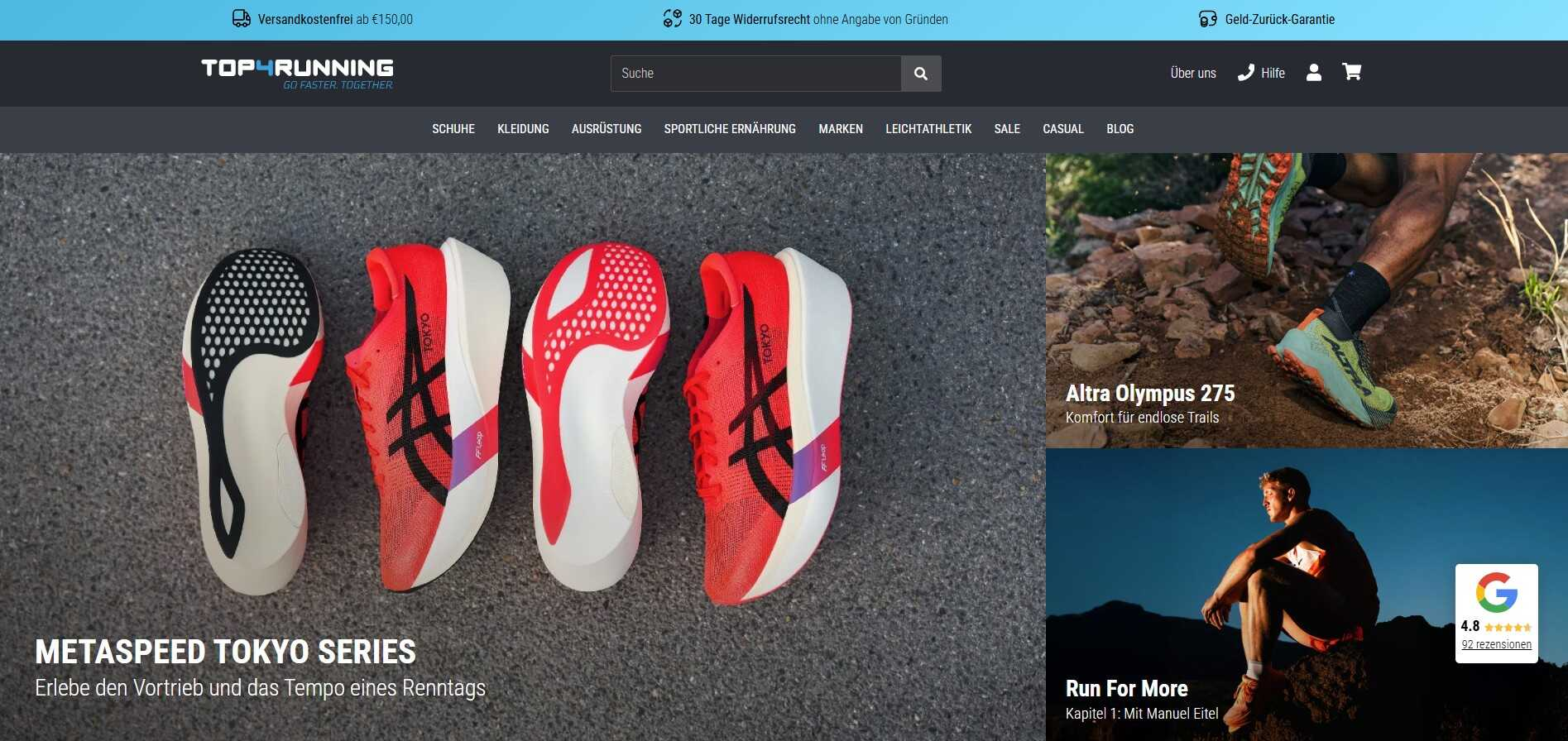Click the money-back guarantee icon
Image resolution: width=1568 pixels, height=741 pixels.
tap(1208, 19)
